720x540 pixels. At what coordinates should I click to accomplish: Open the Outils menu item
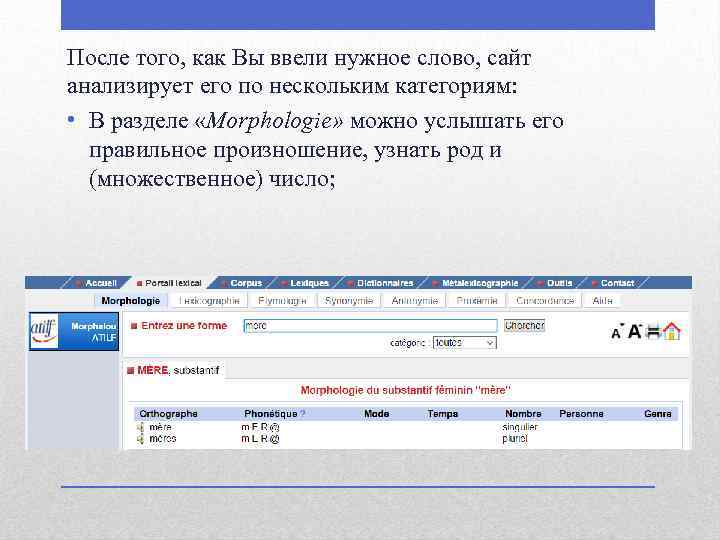tap(559, 283)
